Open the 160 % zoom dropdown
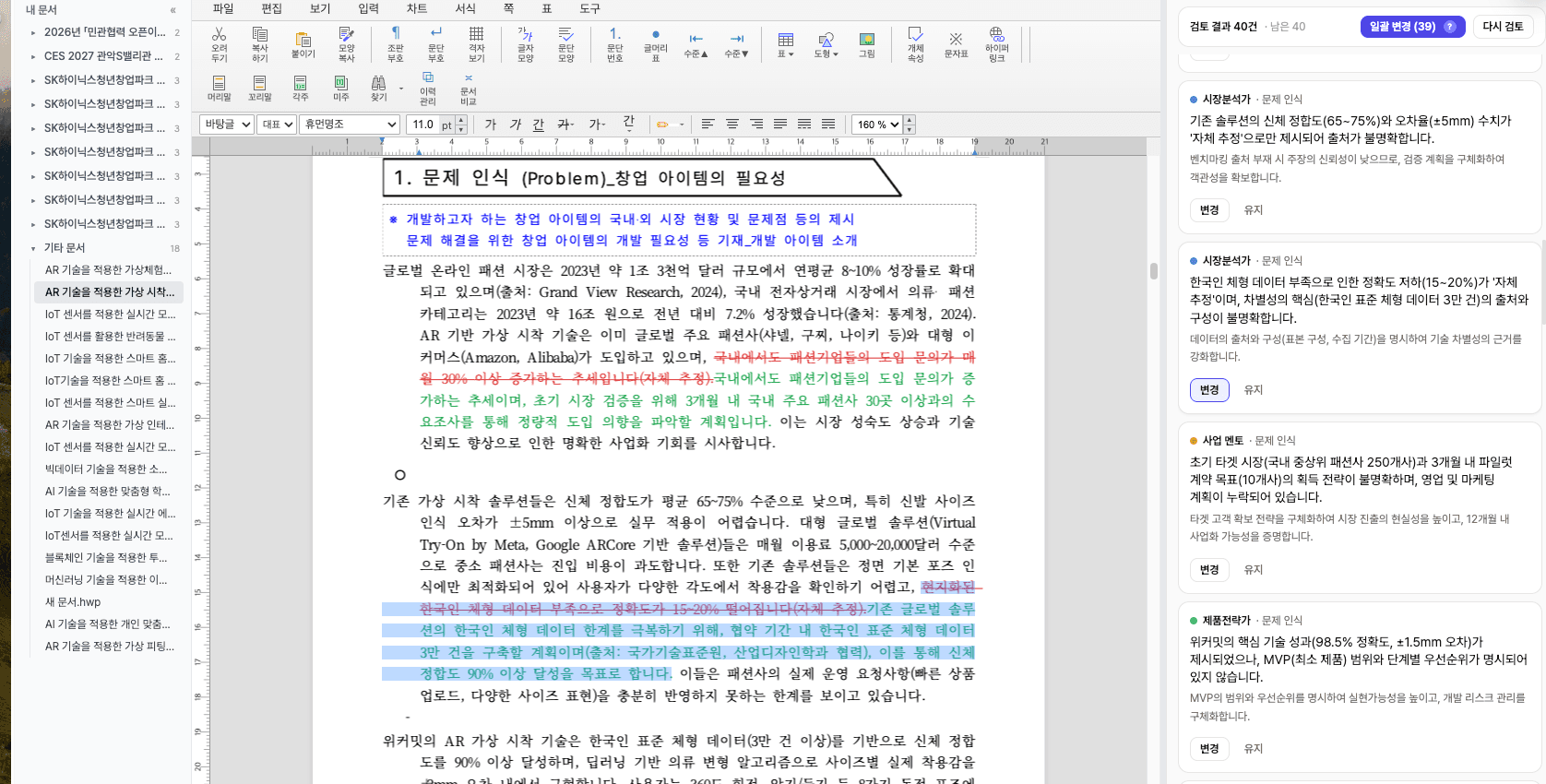Viewport: 1546px width, 784px height. (x=878, y=124)
